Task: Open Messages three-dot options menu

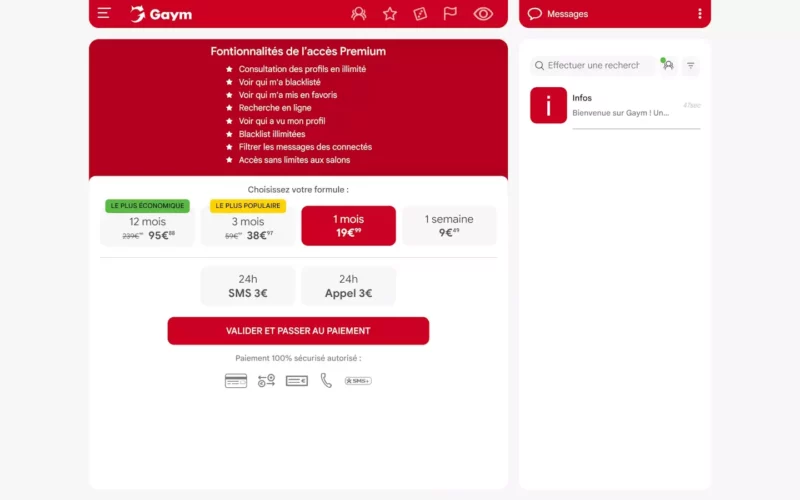Action: tap(699, 14)
